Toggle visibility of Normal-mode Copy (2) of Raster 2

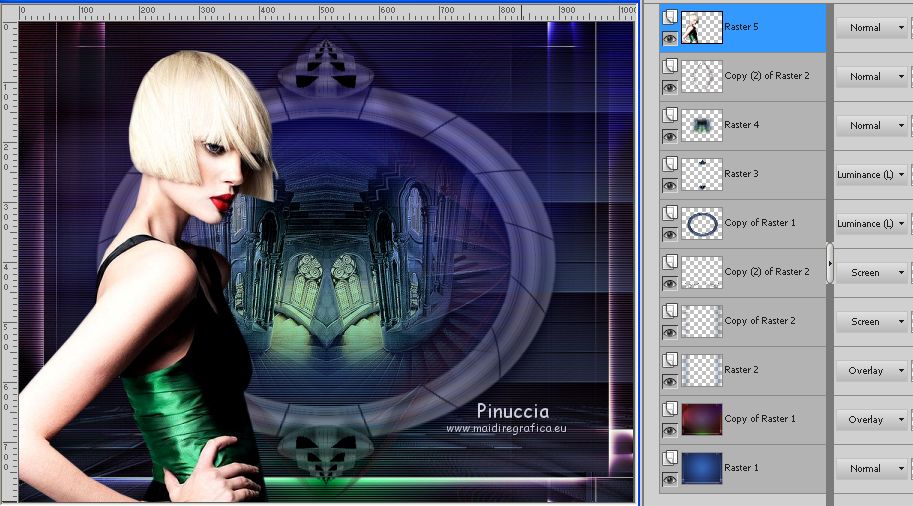(670, 87)
